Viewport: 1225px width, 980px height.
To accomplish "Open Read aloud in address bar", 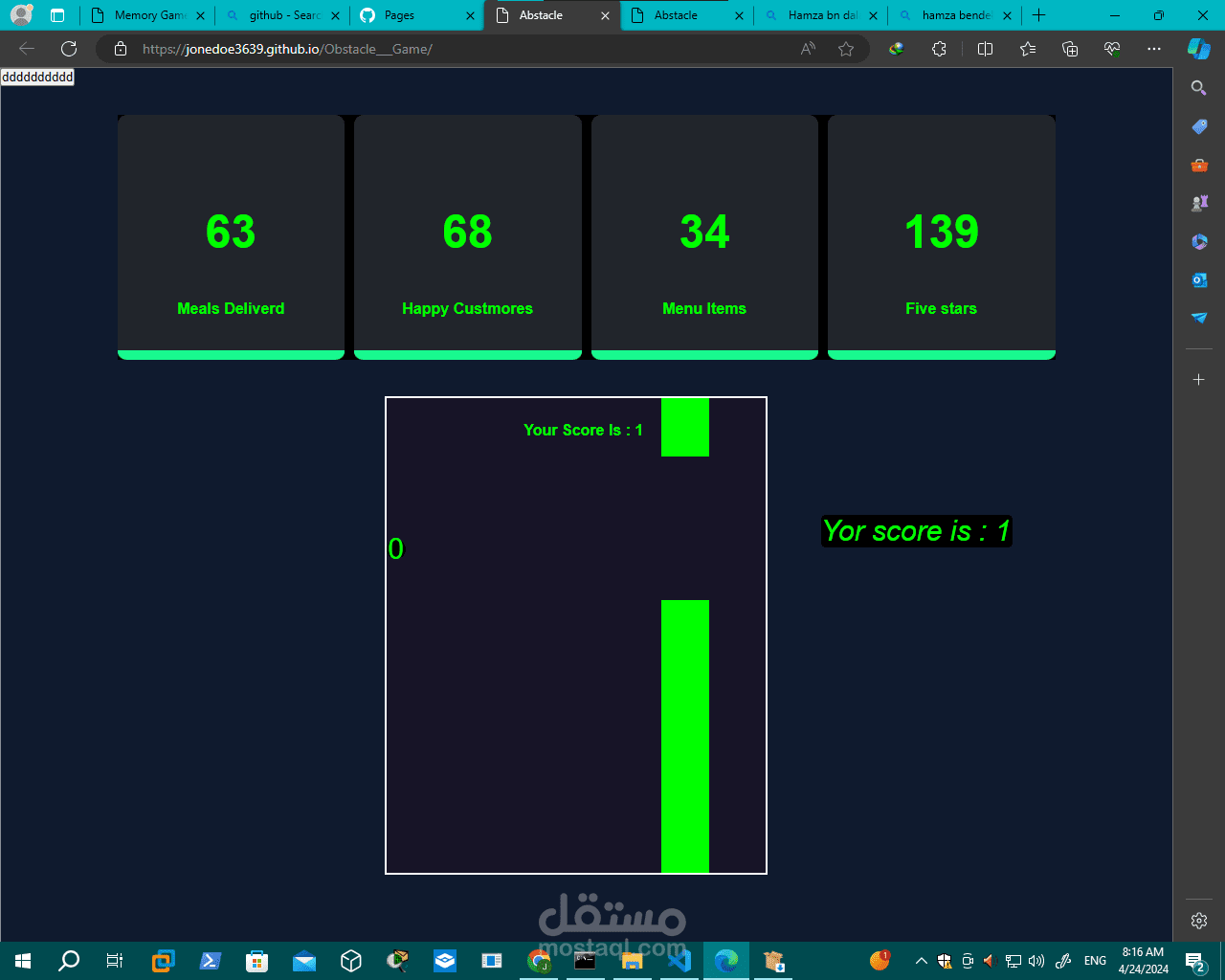I will pyautogui.click(x=808, y=49).
